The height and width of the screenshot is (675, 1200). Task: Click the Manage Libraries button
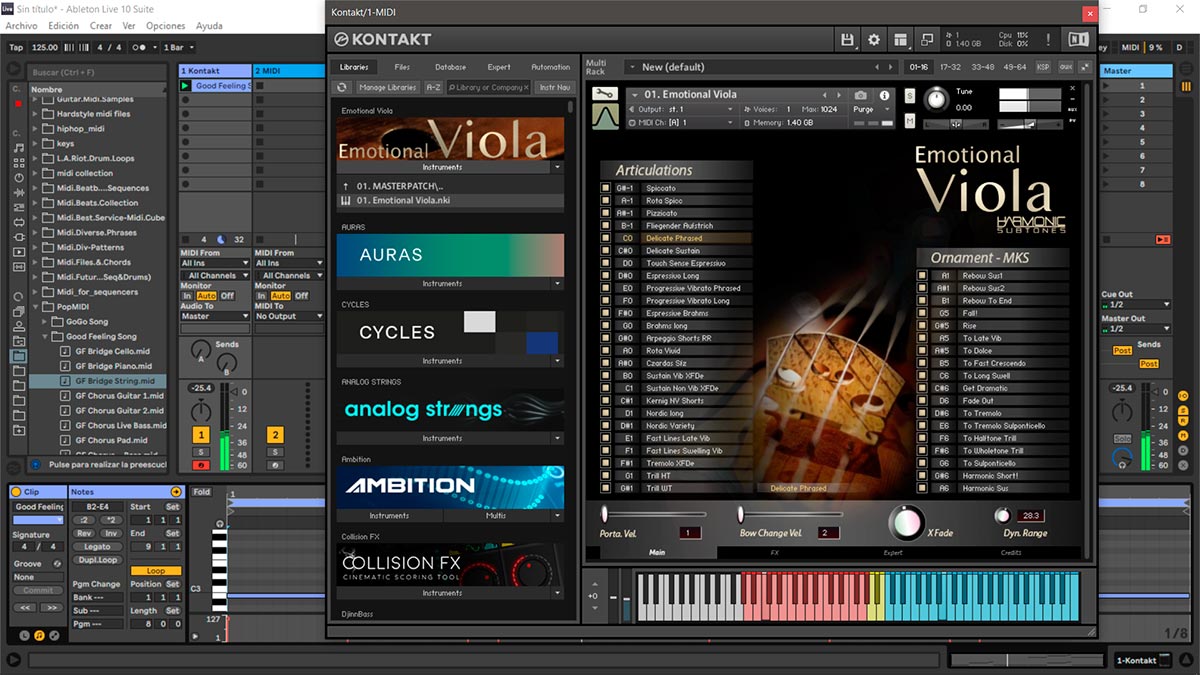click(x=387, y=87)
